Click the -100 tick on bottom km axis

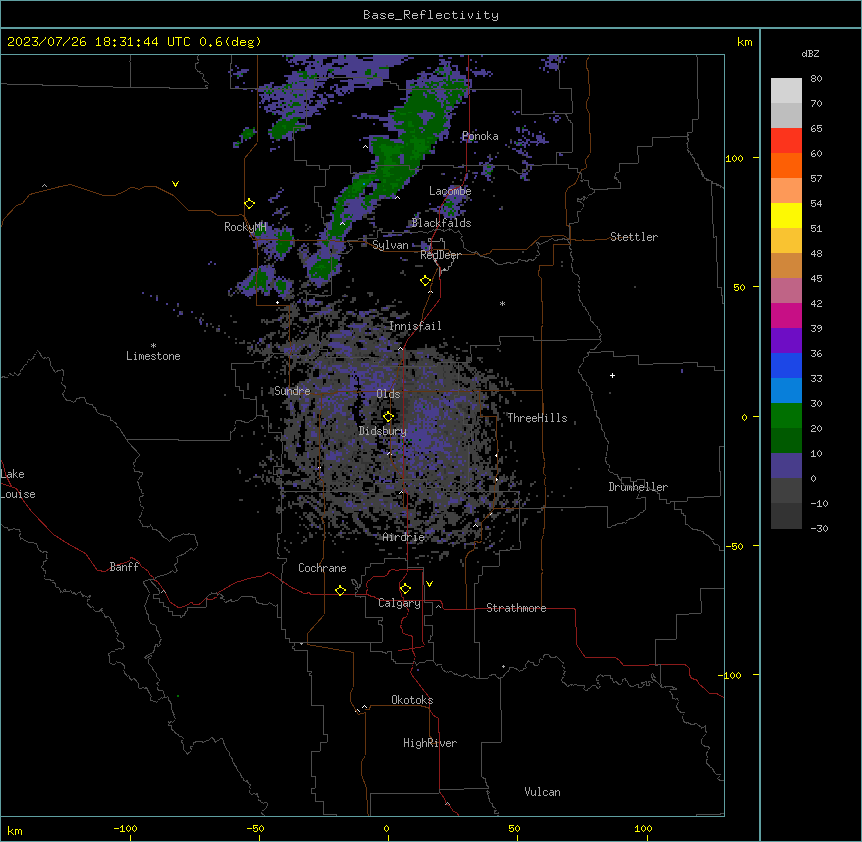click(125, 828)
